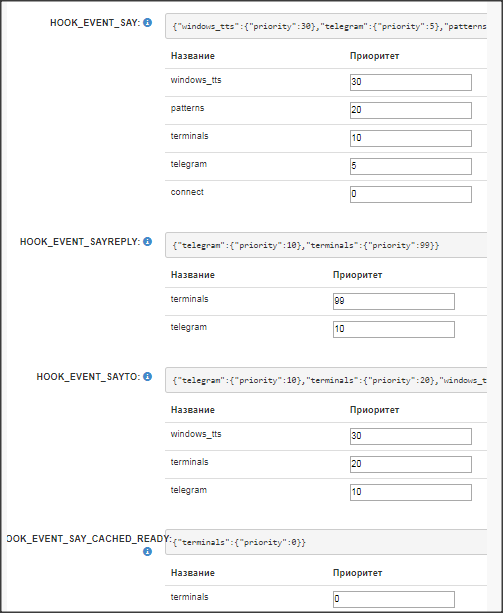Edit connect priority field showing 0
This screenshot has height=613, width=503.
(411, 194)
